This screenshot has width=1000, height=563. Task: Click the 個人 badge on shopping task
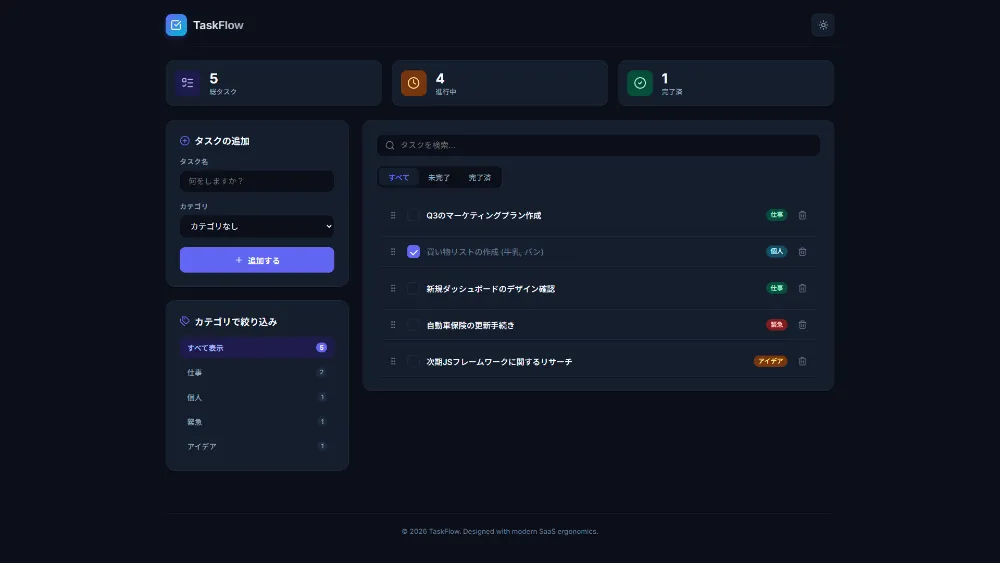776,251
